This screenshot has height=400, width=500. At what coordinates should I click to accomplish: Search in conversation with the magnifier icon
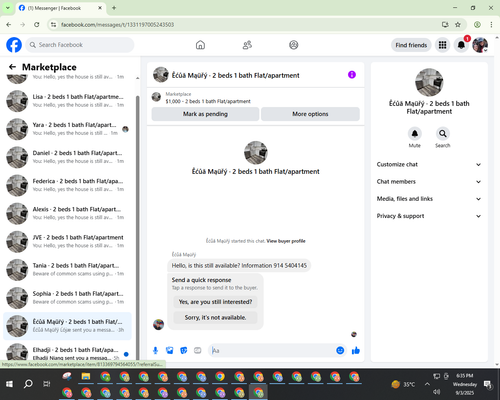[x=443, y=134]
